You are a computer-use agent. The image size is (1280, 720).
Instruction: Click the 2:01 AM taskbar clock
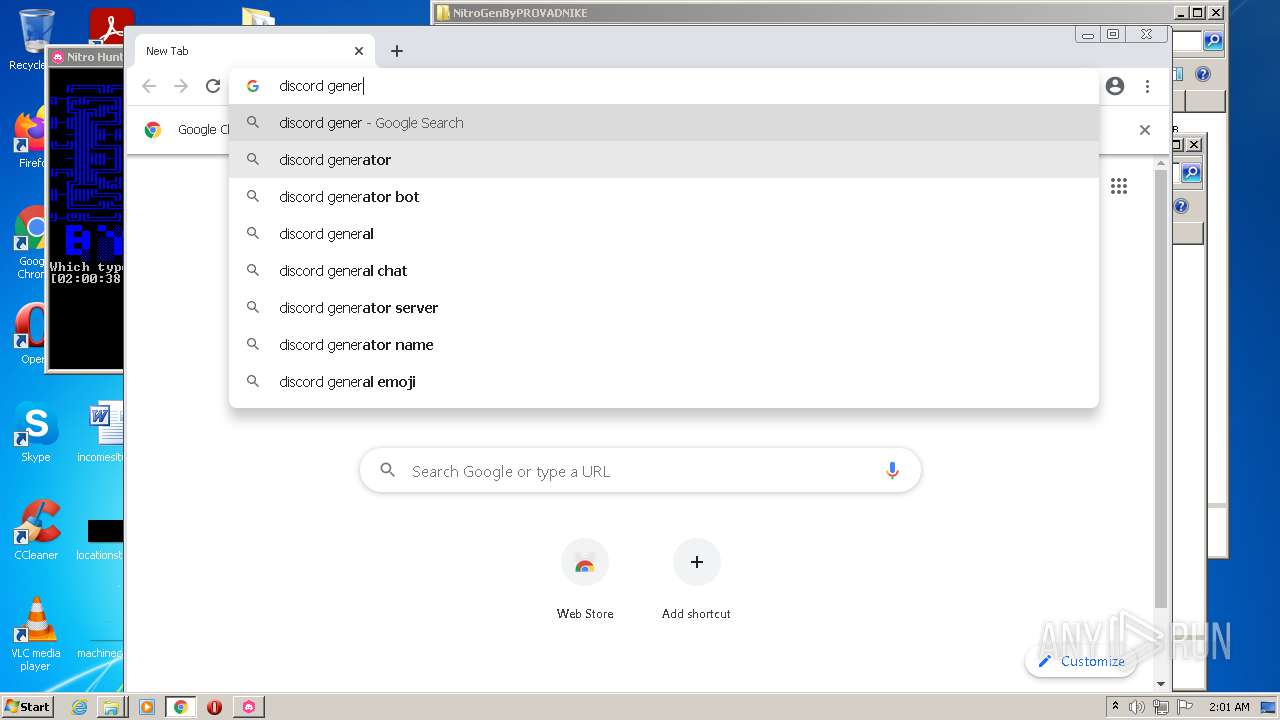(1229, 707)
